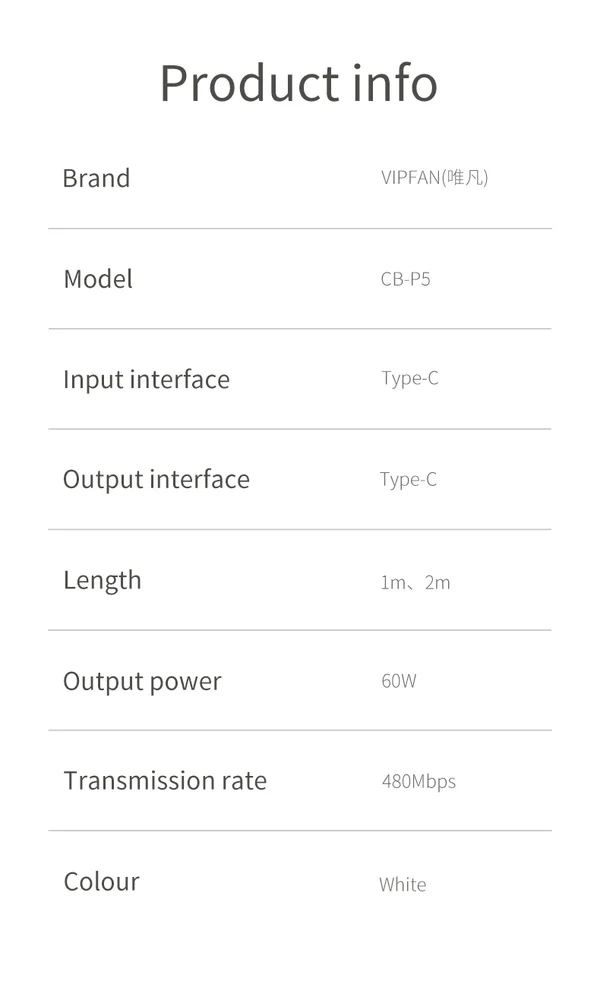Click the 60W output power value
The image size is (600, 987).
(x=398, y=681)
